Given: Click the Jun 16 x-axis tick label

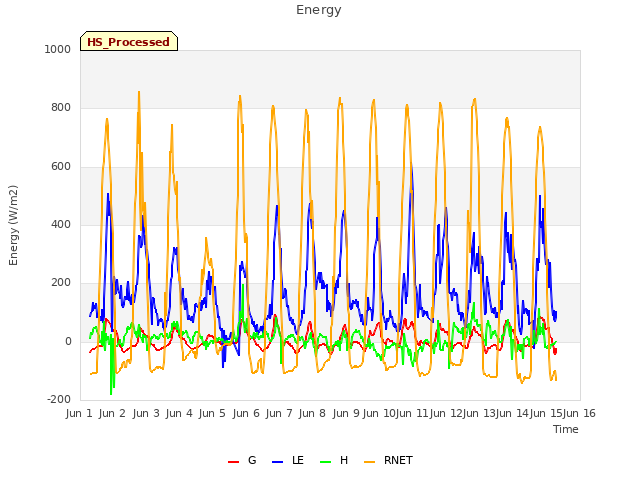Looking at the screenshot, I should 580,413.
